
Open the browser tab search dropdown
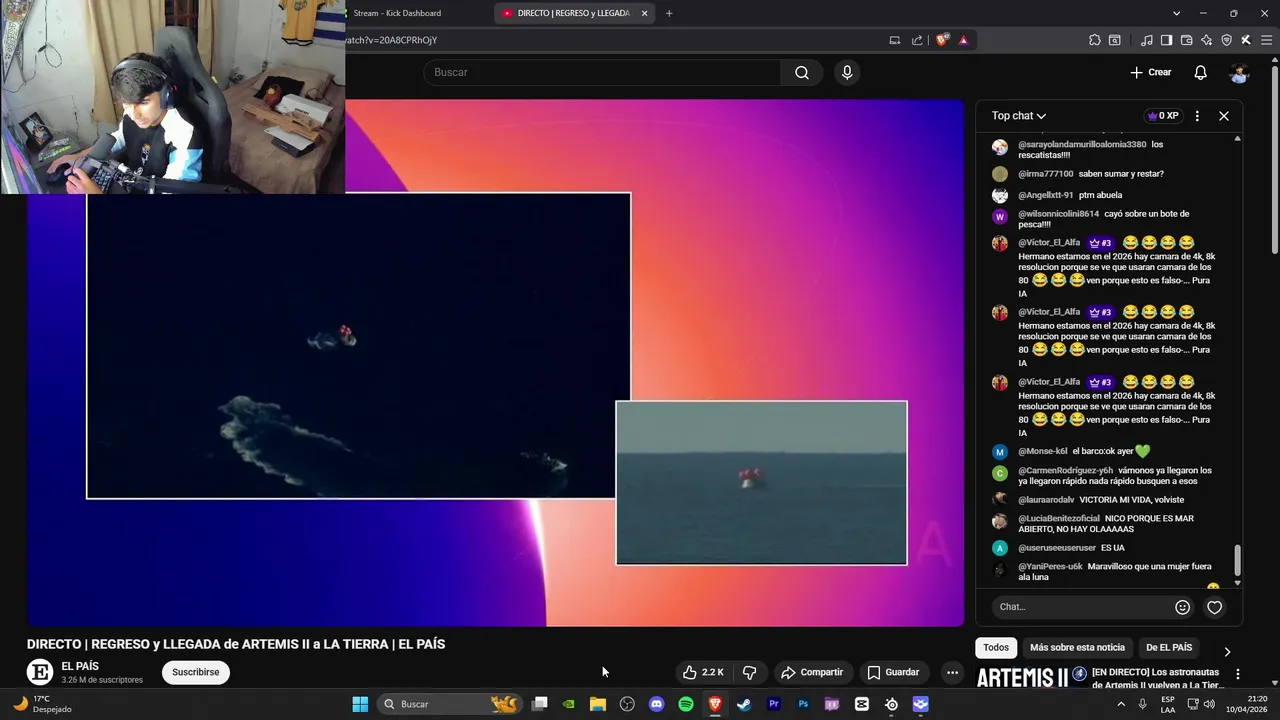pyautogui.click(x=1176, y=13)
